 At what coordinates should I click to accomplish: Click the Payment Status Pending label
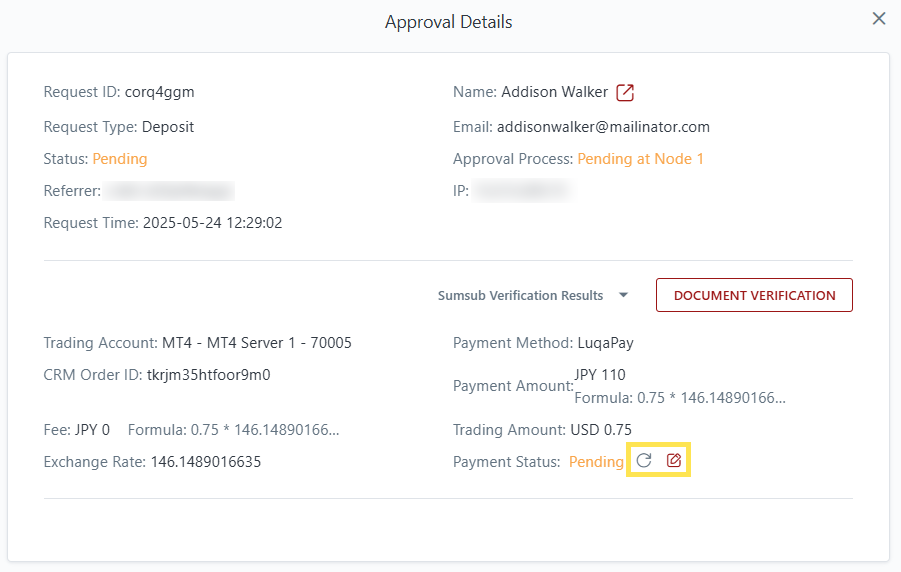(596, 462)
